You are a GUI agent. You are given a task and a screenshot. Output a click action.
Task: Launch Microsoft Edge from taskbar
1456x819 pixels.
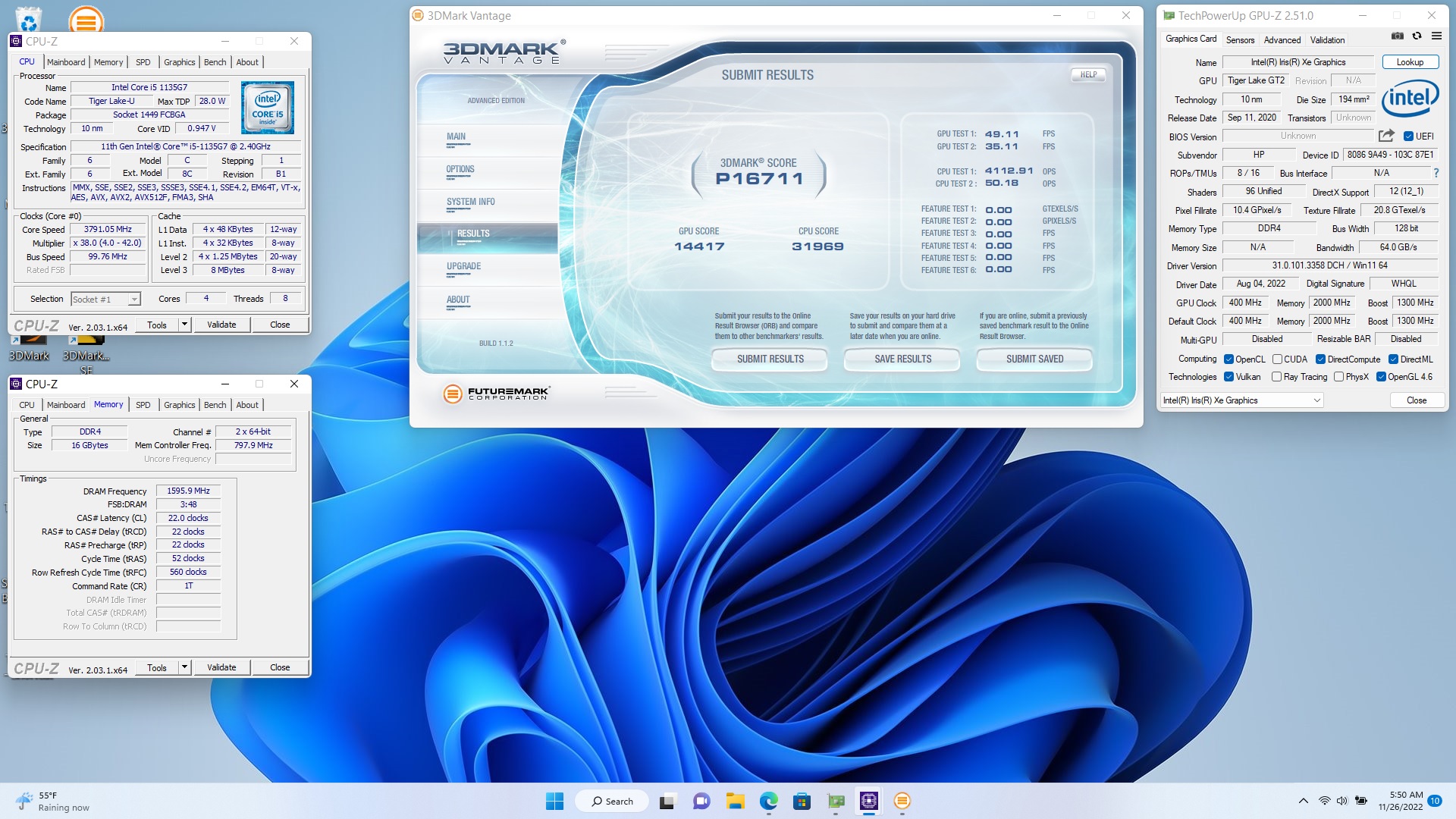point(769,801)
